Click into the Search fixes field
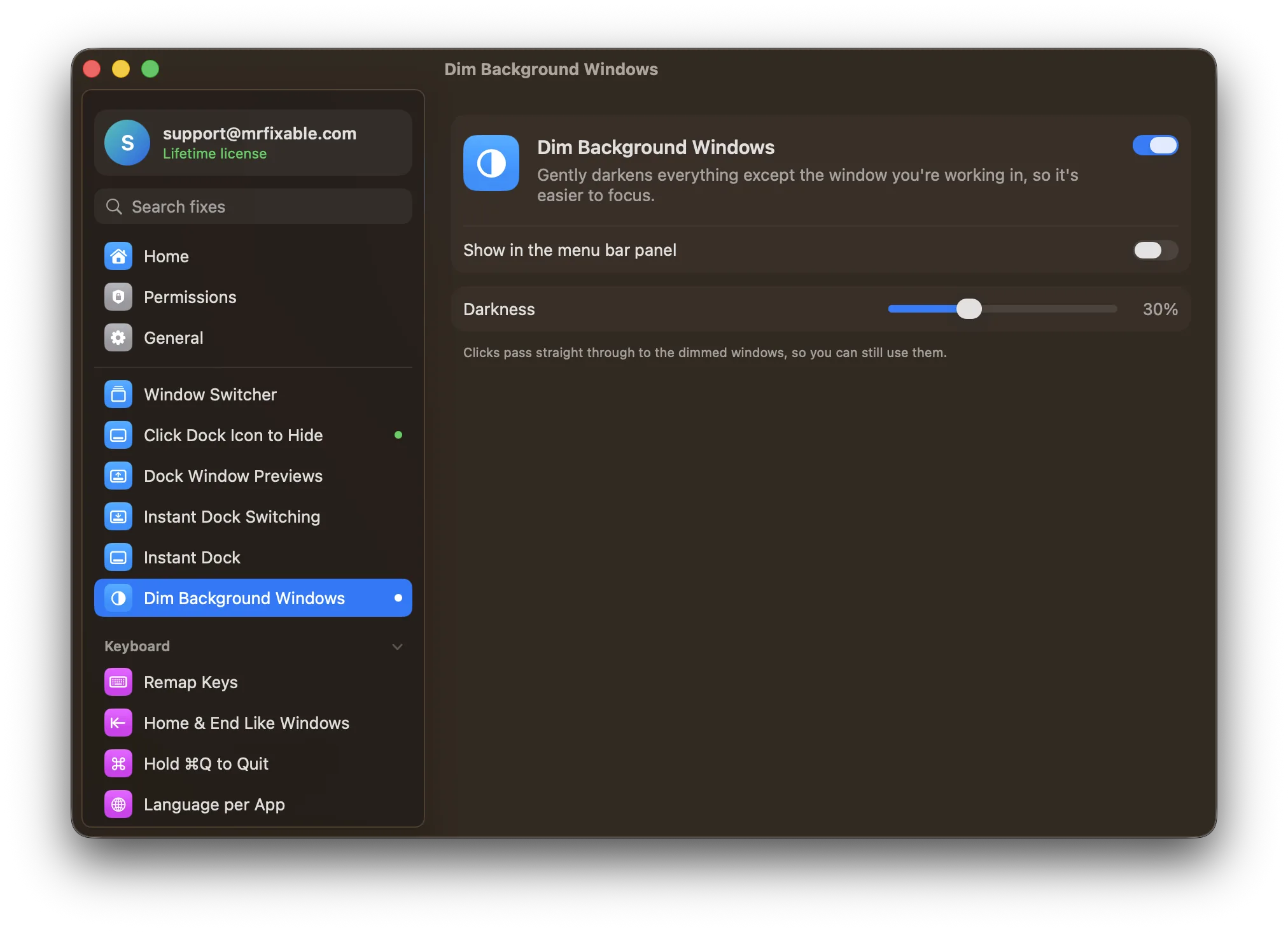 tap(253, 207)
